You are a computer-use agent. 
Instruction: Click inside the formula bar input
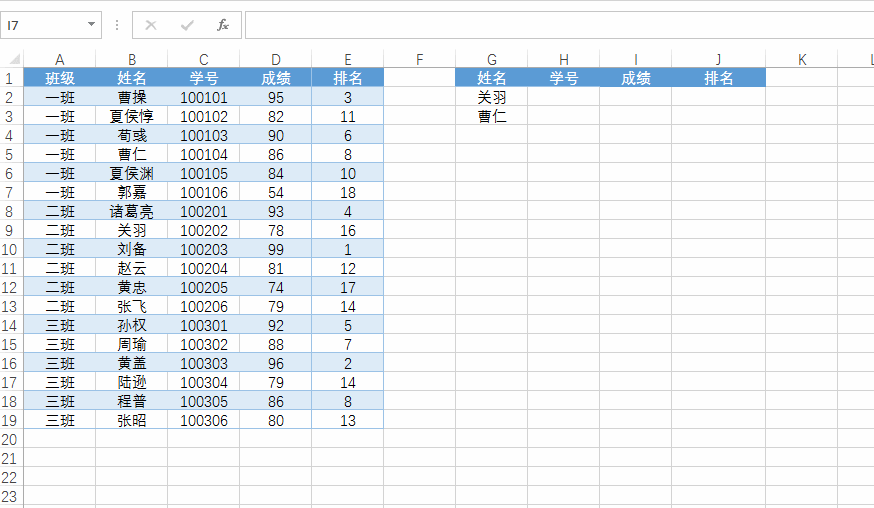click(560, 25)
